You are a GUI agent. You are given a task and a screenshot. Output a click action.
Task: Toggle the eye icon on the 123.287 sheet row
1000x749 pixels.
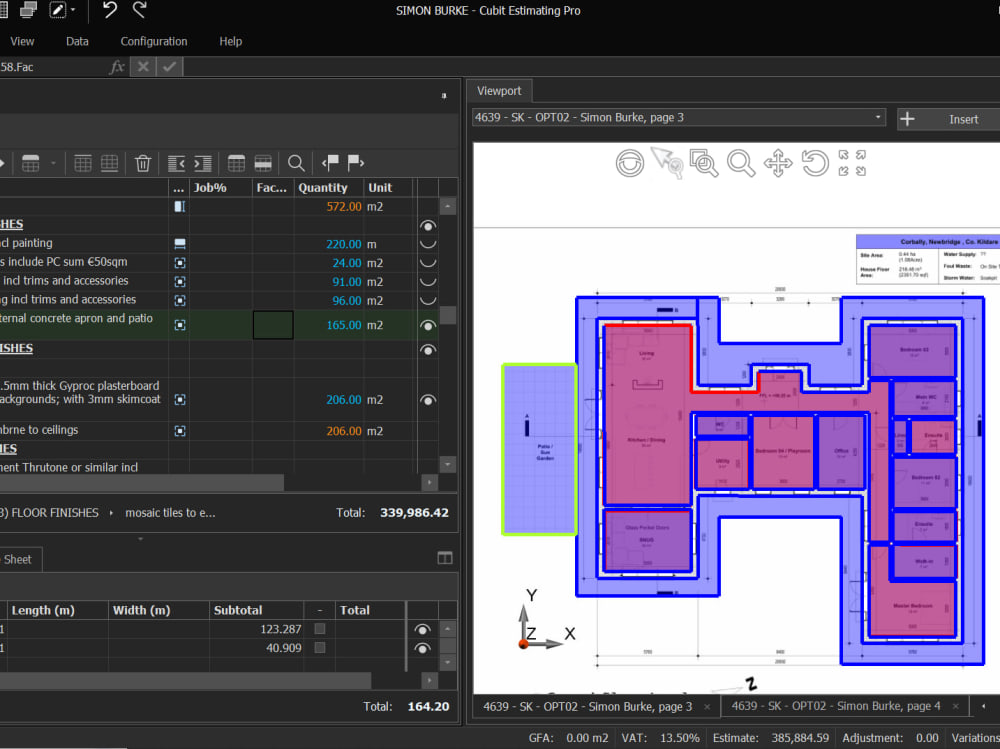(x=422, y=630)
